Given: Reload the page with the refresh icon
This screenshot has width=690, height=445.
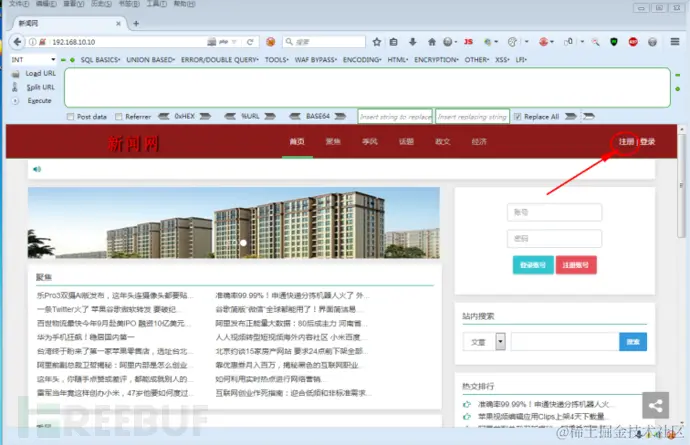Looking at the screenshot, I should coord(250,42).
